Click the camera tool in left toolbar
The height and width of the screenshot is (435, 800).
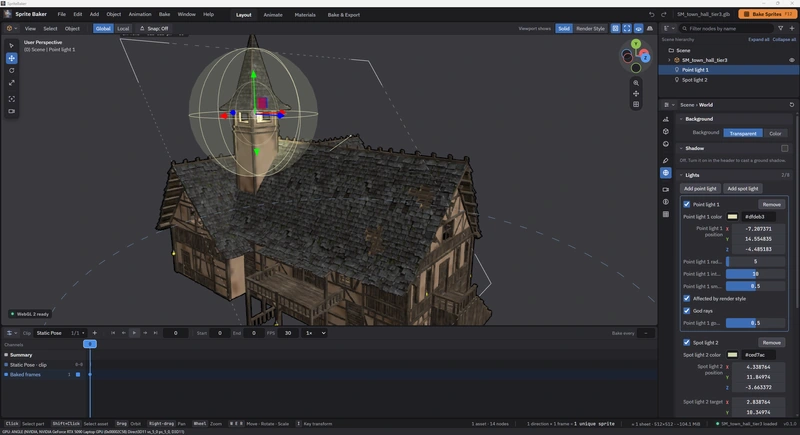11,111
